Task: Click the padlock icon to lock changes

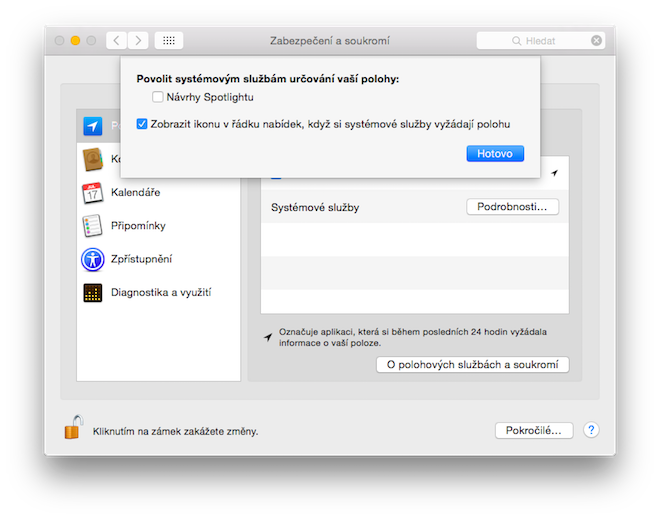Action: point(73,427)
